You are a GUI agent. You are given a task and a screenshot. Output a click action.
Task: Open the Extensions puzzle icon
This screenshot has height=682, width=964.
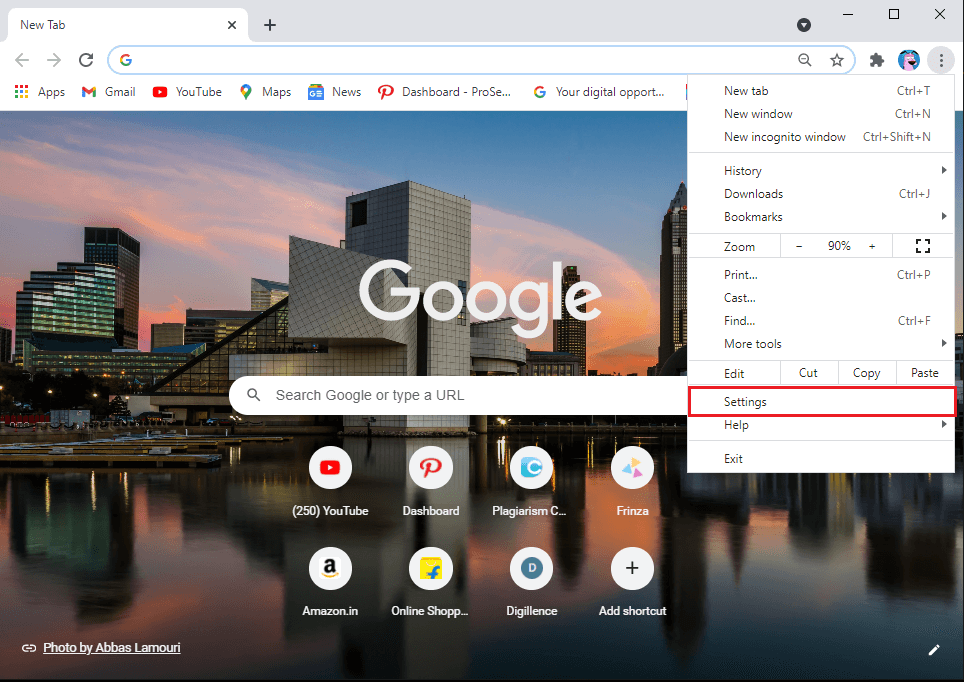877,60
